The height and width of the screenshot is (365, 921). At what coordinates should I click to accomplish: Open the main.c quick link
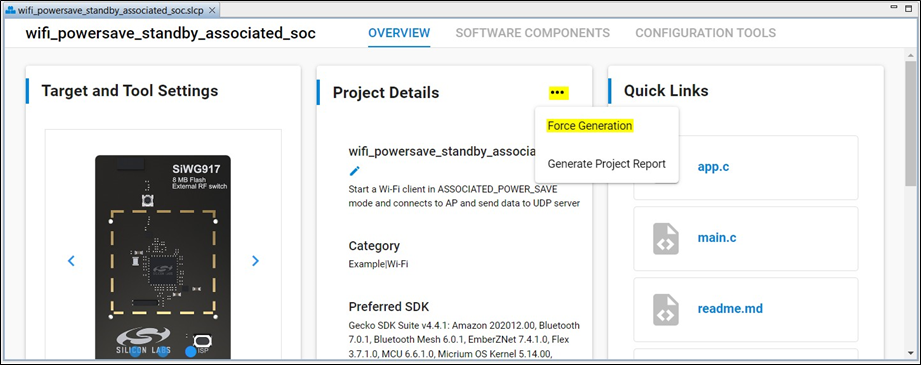point(717,237)
